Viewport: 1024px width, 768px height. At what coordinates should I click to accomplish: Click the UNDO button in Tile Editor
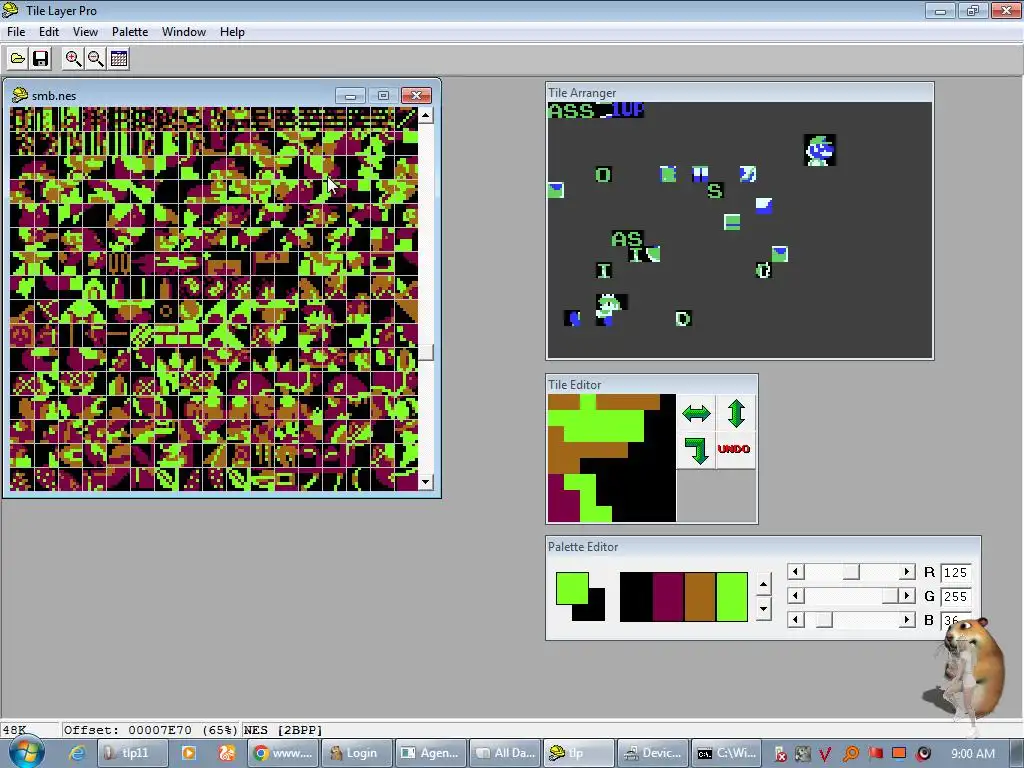(x=734, y=449)
